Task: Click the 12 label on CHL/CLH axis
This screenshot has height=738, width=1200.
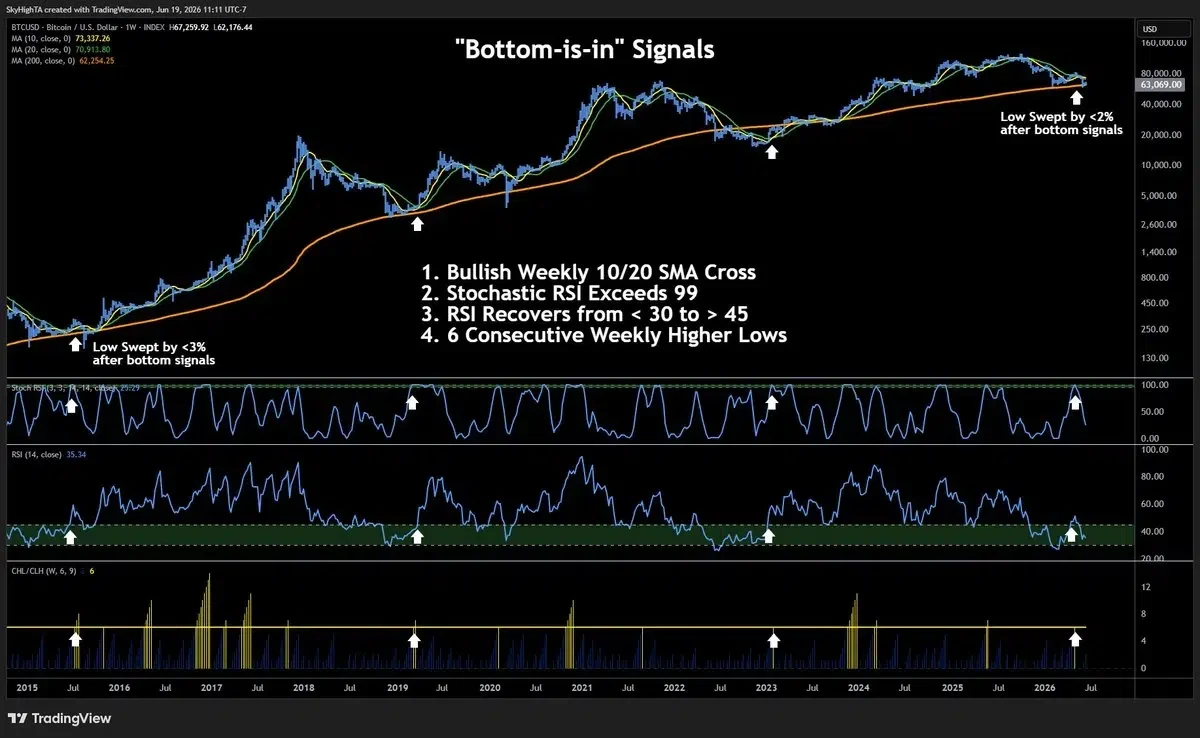Action: 1146,587
